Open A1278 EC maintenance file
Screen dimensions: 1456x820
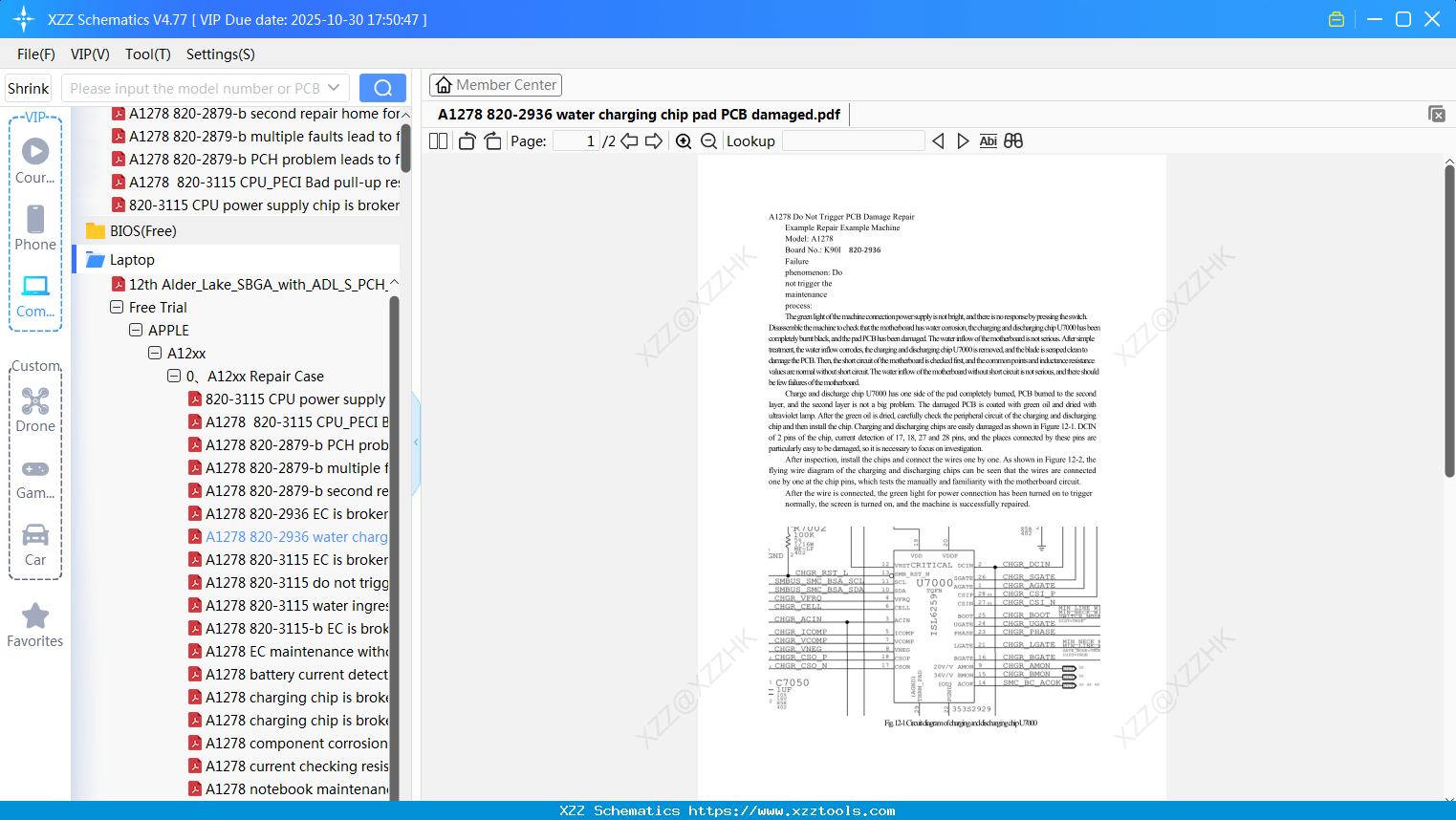tap(288, 652)
